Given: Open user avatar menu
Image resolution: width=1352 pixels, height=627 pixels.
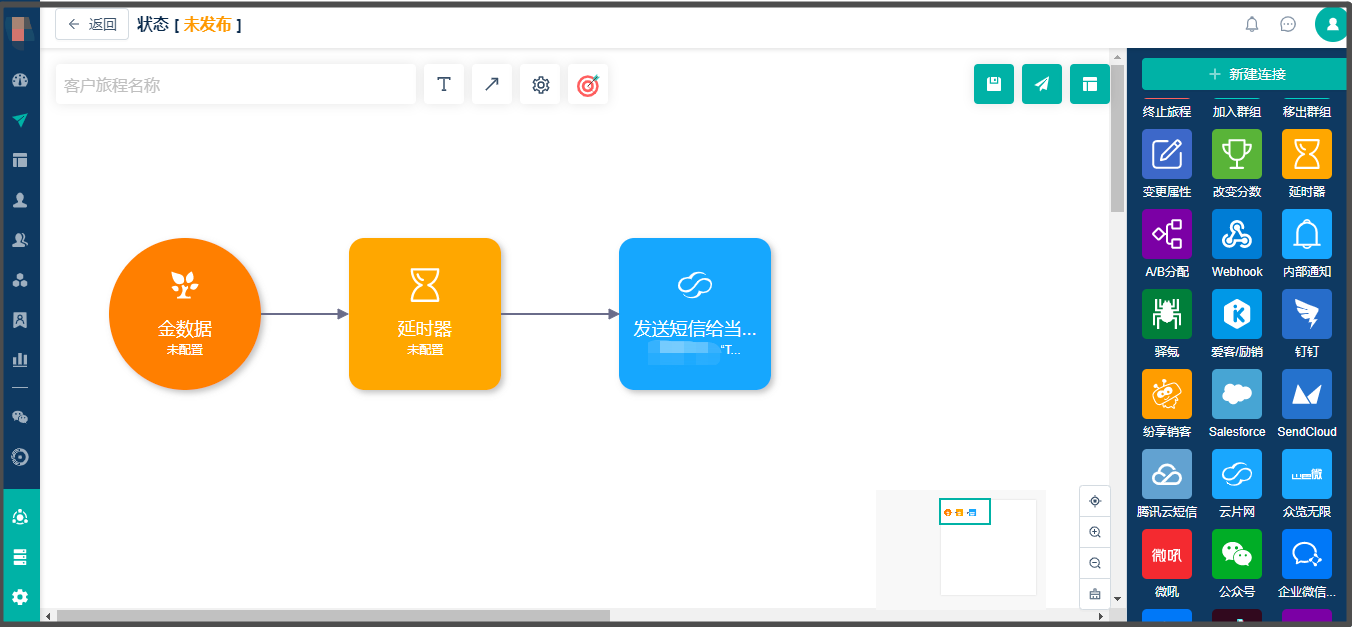Looking at the screenshot, I should point(1332,25).
